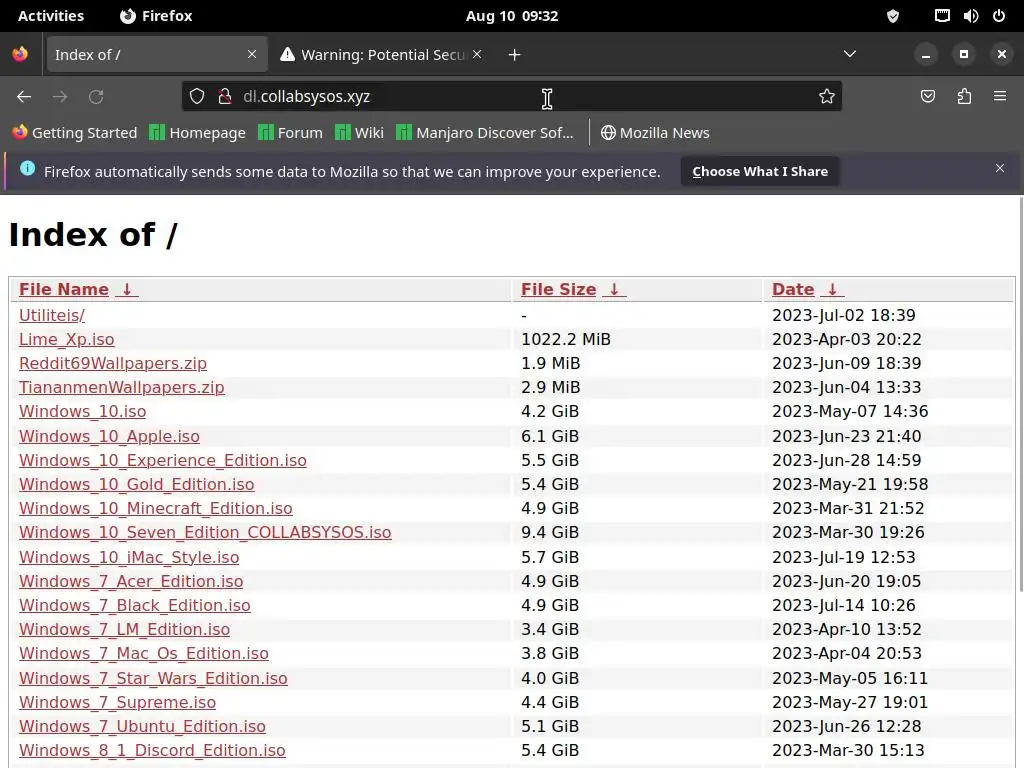Download TiananmenWallpapers.zip
1024x768 pixels.
click(121, 387)
